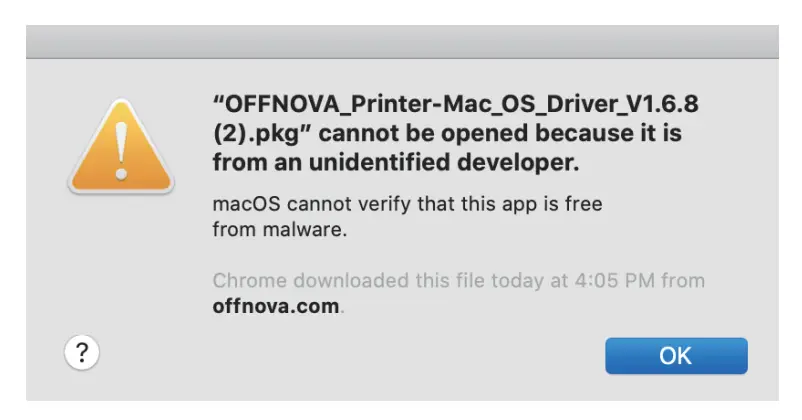The width and height of the screenshot is (802, 420).
Task: Click the OK button
Action: point(676,355)
